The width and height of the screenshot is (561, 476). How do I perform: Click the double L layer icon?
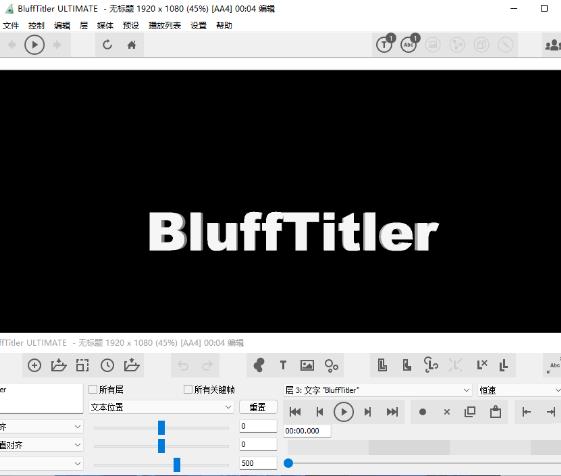point(504,365)
